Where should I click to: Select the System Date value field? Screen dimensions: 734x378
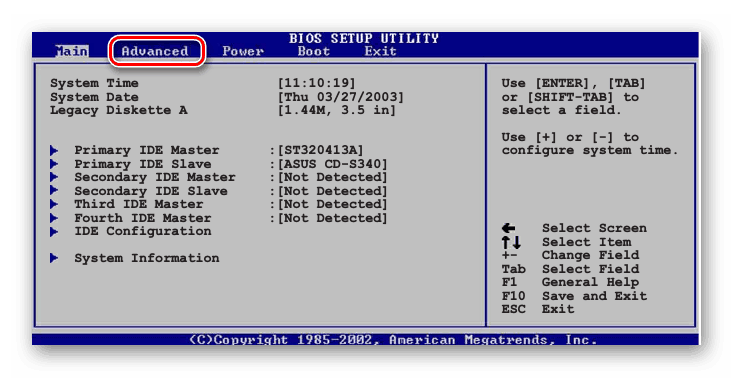tap(341, 97)
